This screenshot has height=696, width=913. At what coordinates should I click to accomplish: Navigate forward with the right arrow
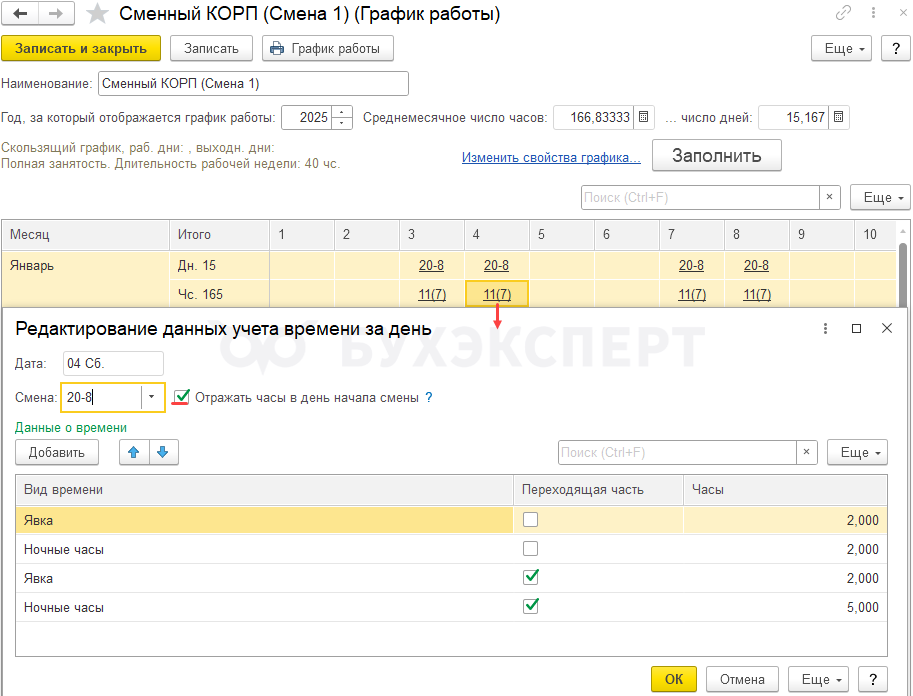(x=55, y=14)
